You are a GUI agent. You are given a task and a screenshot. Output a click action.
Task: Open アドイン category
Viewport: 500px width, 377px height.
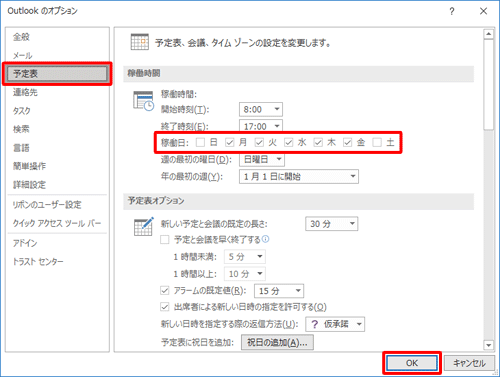coord(57,243)
